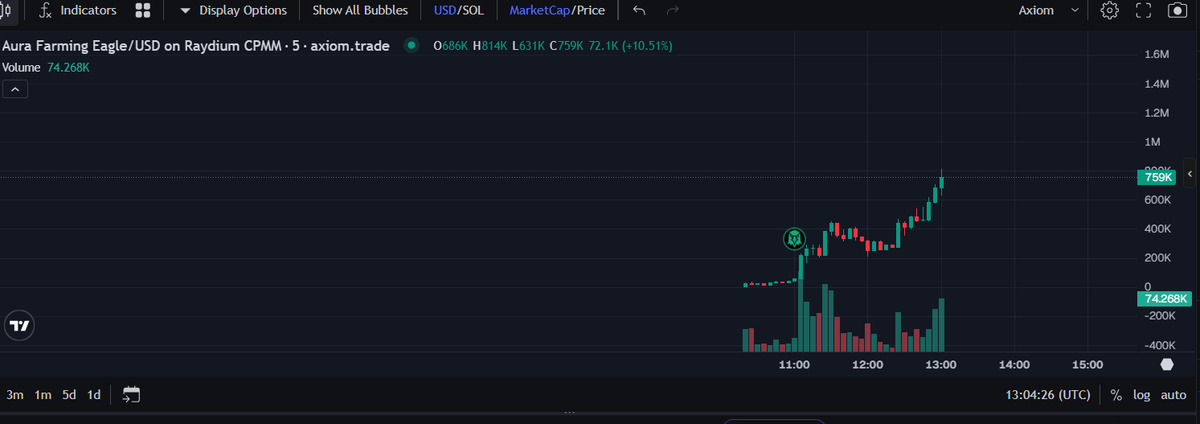Redo the last chart action
This screenshot has width=1200, height=424.
(x=672, y=10)
